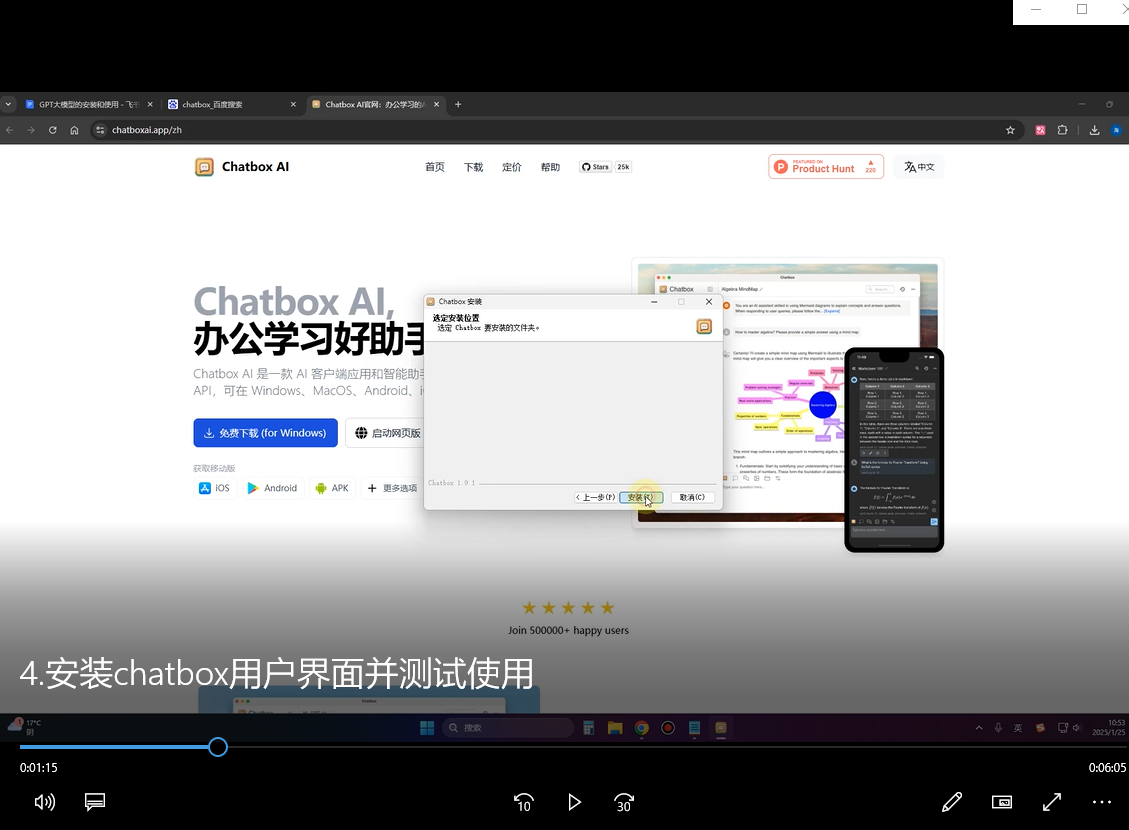Open the player's more options menu
Image resolution: width=1129 pixels, height=830 pixels.
(x=1102, y=802)
